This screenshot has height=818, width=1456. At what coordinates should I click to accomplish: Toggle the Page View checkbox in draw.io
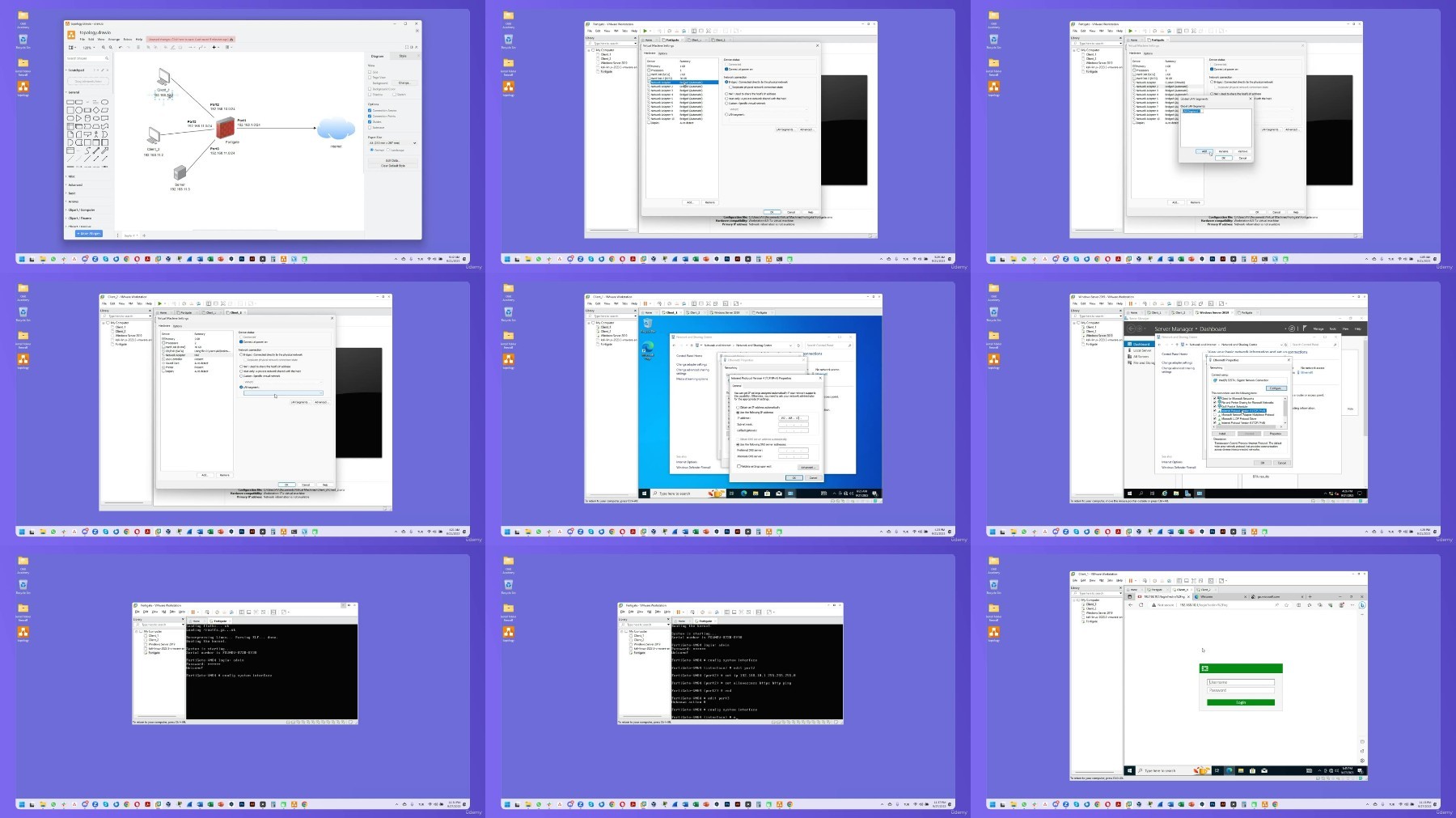click(370, 78)
